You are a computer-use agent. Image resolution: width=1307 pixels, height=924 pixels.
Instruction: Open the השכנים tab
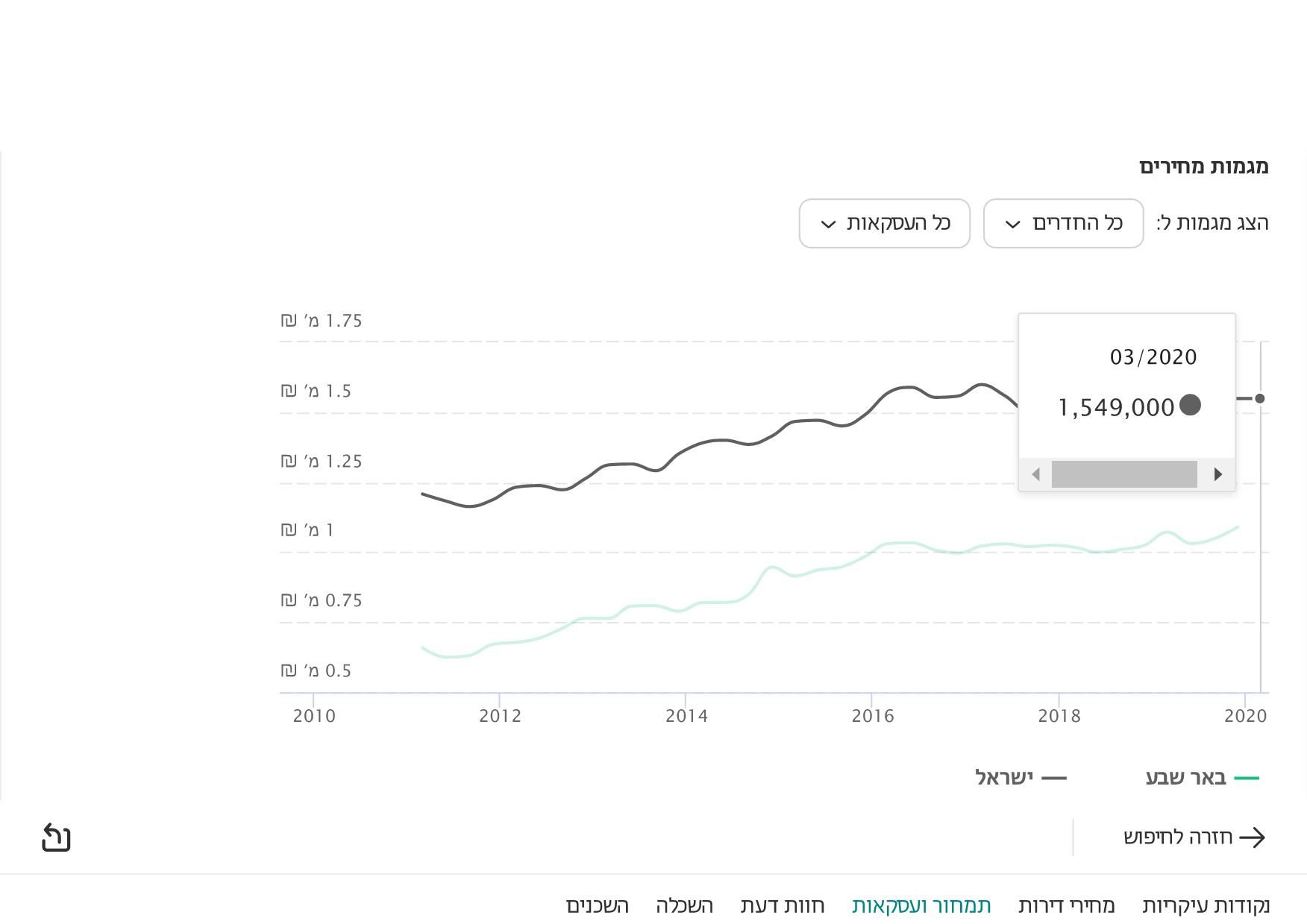[x=597, y=905]
